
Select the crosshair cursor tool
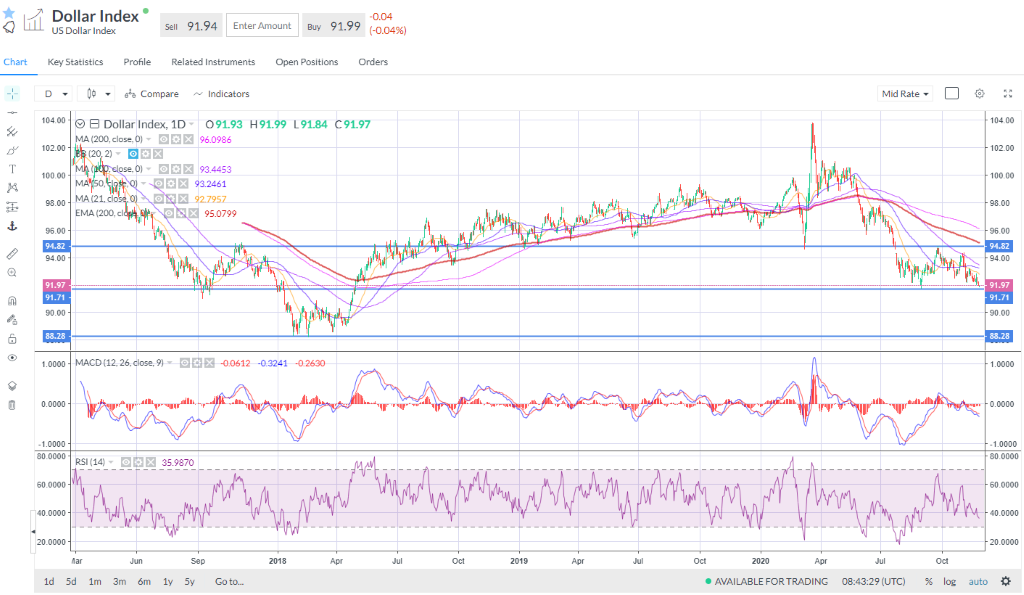[x=12, y=93]
